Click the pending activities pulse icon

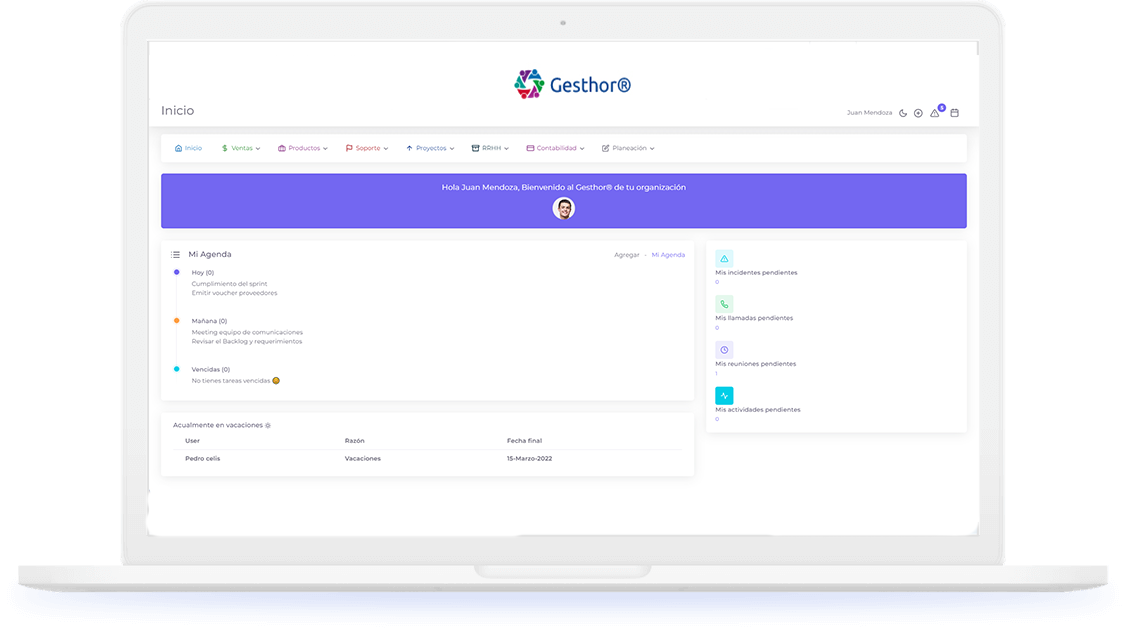pyautogui.click(x=724, y=395)
